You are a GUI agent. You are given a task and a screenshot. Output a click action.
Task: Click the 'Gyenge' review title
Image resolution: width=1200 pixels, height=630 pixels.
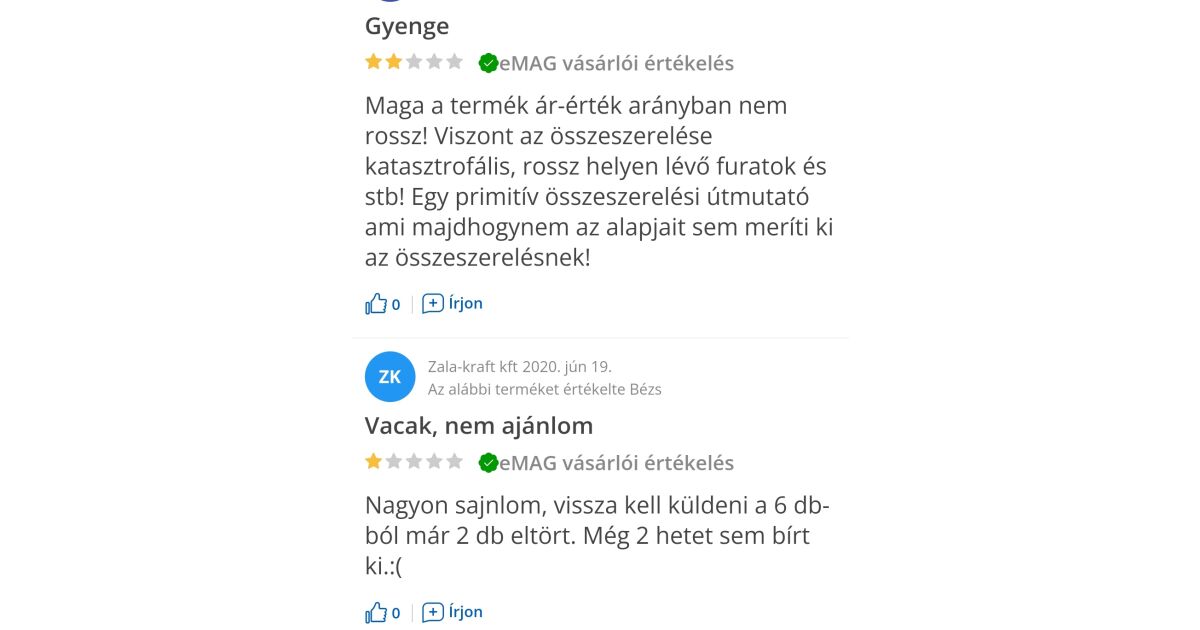(x=407, y=26)
